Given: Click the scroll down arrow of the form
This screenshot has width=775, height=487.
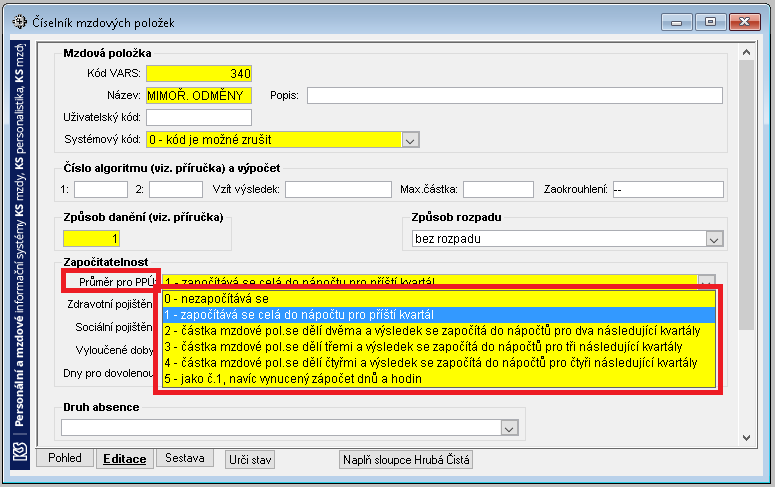Looking at the screenshot, I should click(x=746, y=438).
